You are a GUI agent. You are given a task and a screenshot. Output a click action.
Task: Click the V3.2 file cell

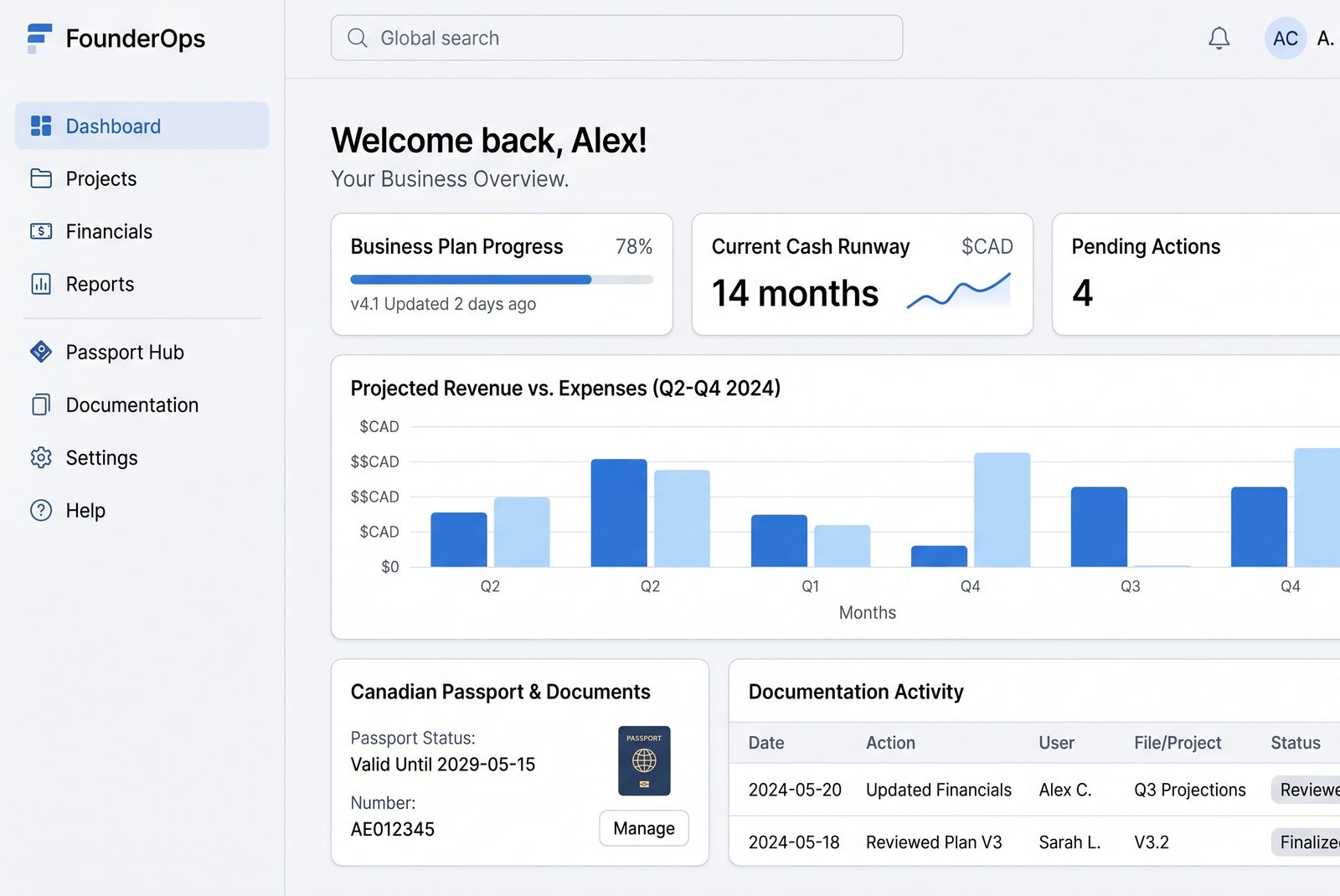tap(1152, 842)
